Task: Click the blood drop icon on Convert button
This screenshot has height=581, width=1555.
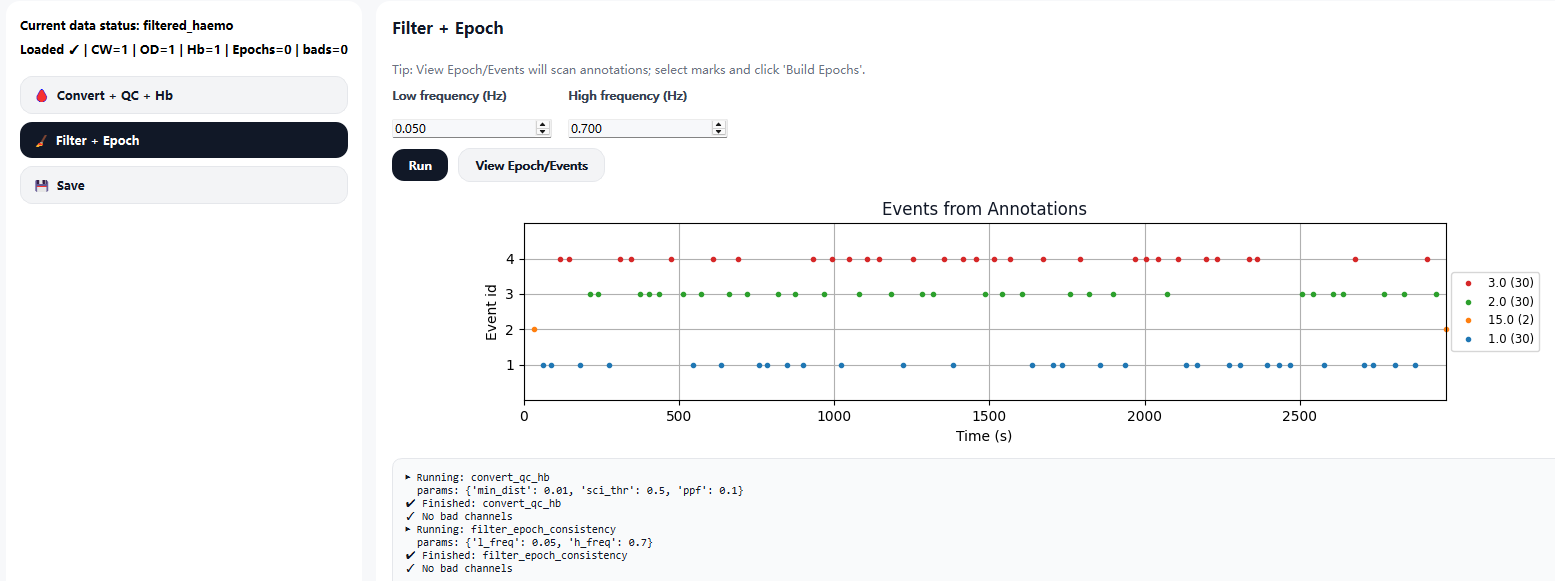Action: point(41,96)
